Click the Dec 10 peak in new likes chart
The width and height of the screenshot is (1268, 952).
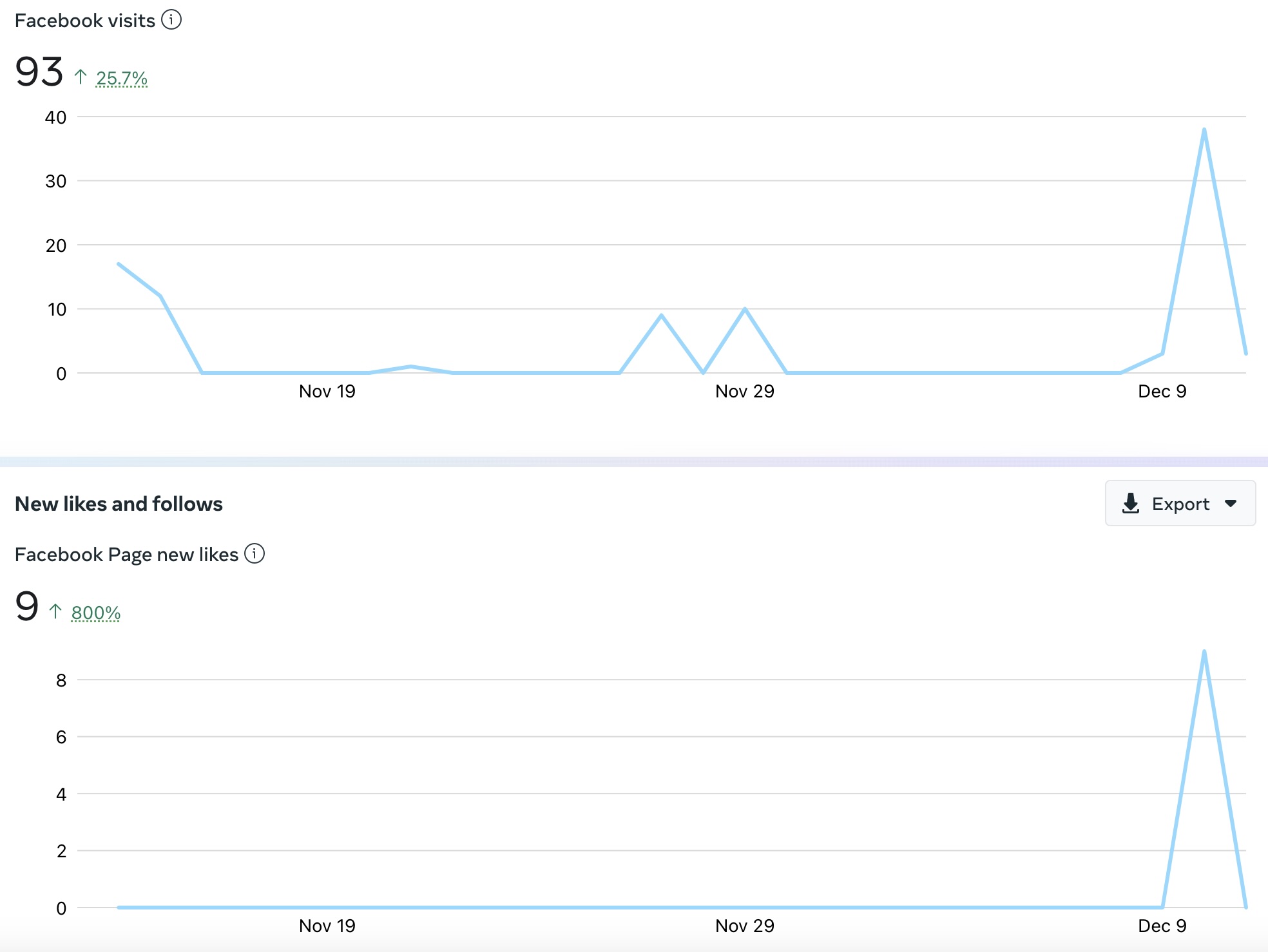tap(1204, 652)
